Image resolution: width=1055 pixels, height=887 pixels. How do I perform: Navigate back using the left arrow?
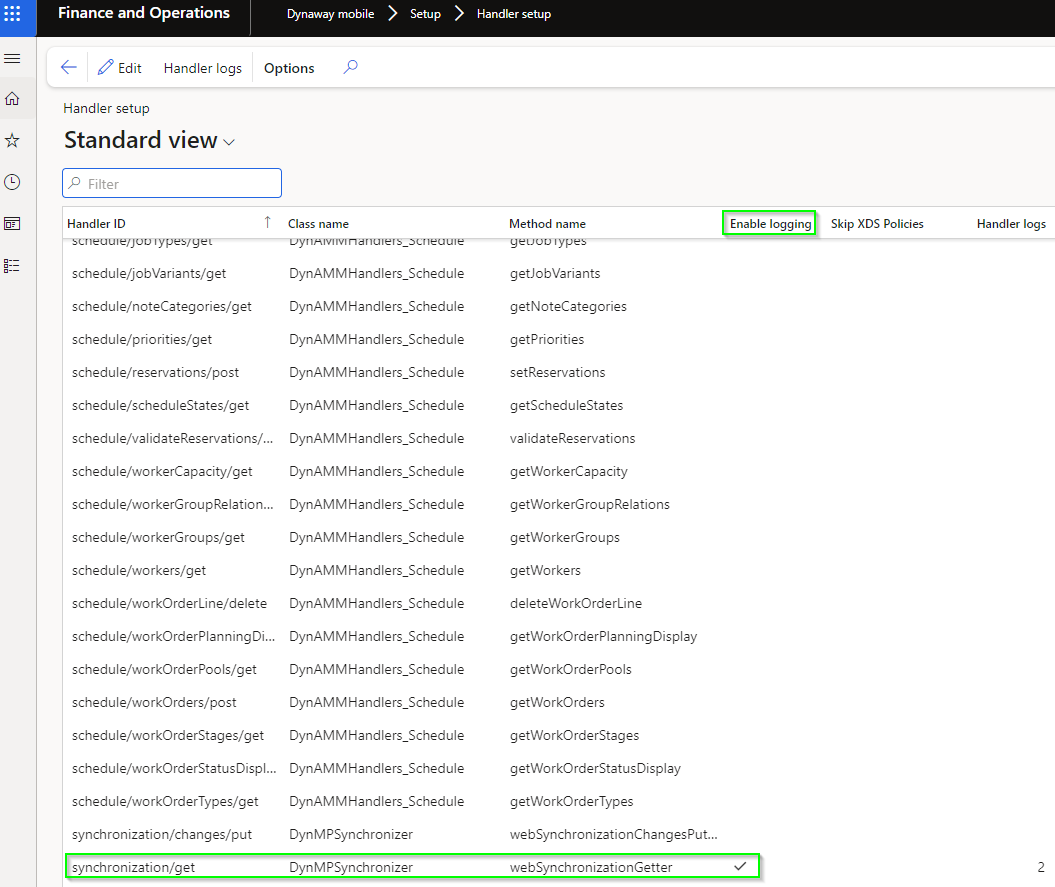(x=68, y=67)
